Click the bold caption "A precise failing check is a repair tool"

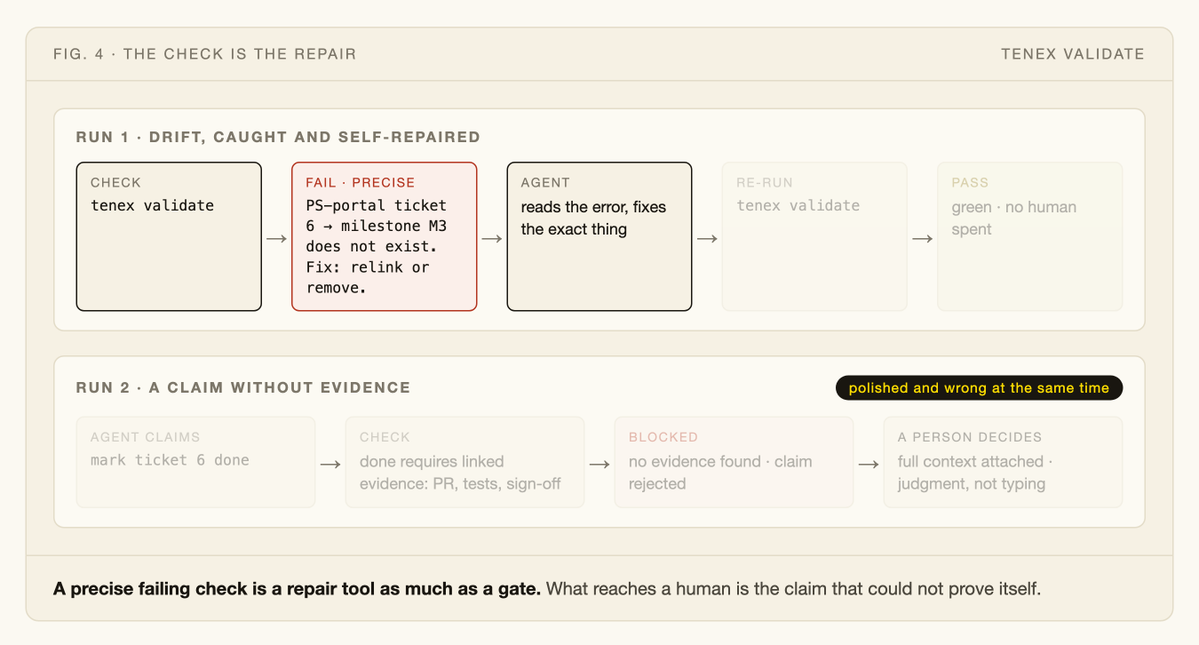point(297,588)
